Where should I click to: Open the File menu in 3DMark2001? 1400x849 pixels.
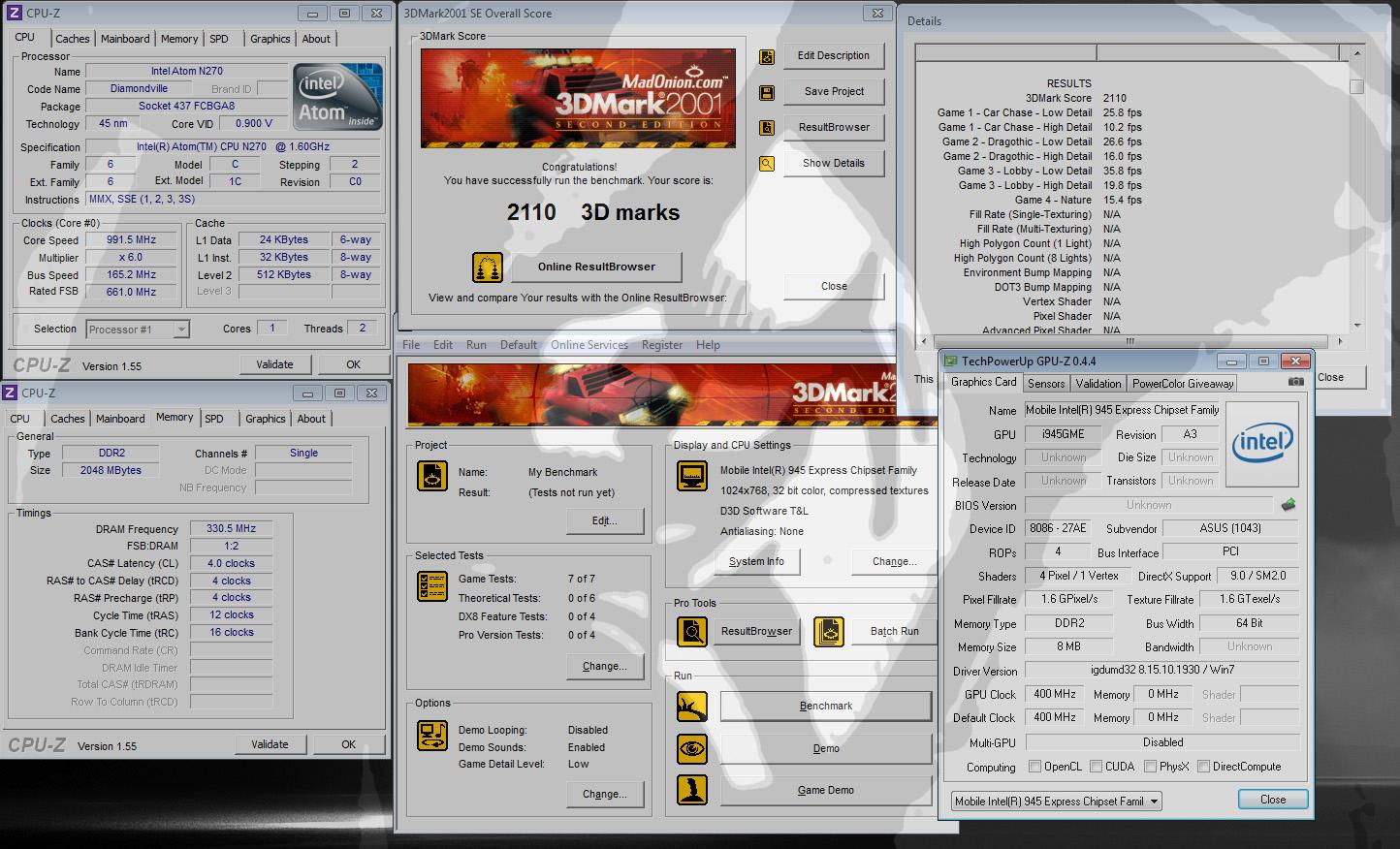coord(411,345)
